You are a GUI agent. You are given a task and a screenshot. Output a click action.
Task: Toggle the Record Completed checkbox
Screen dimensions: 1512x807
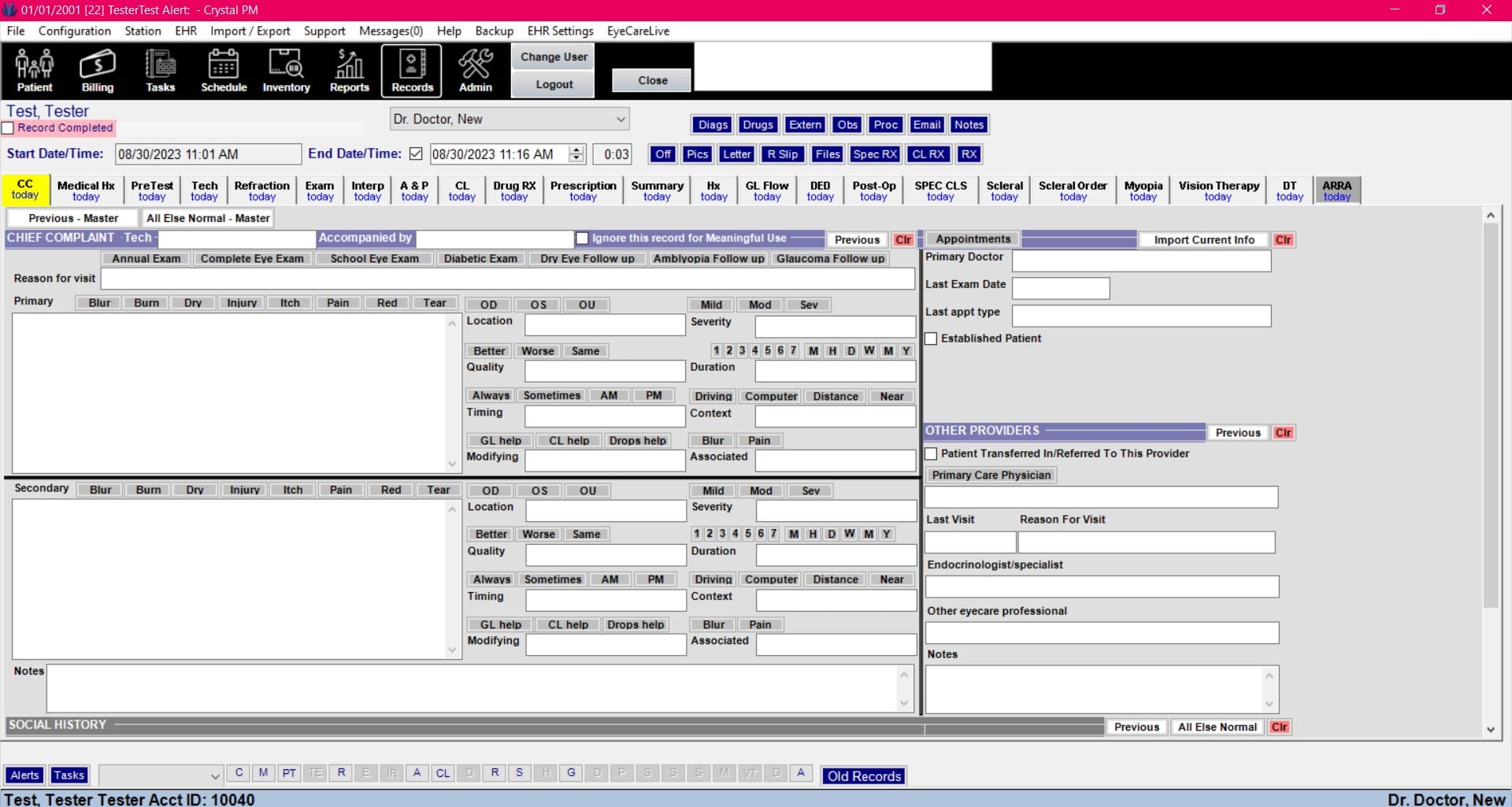8,128
